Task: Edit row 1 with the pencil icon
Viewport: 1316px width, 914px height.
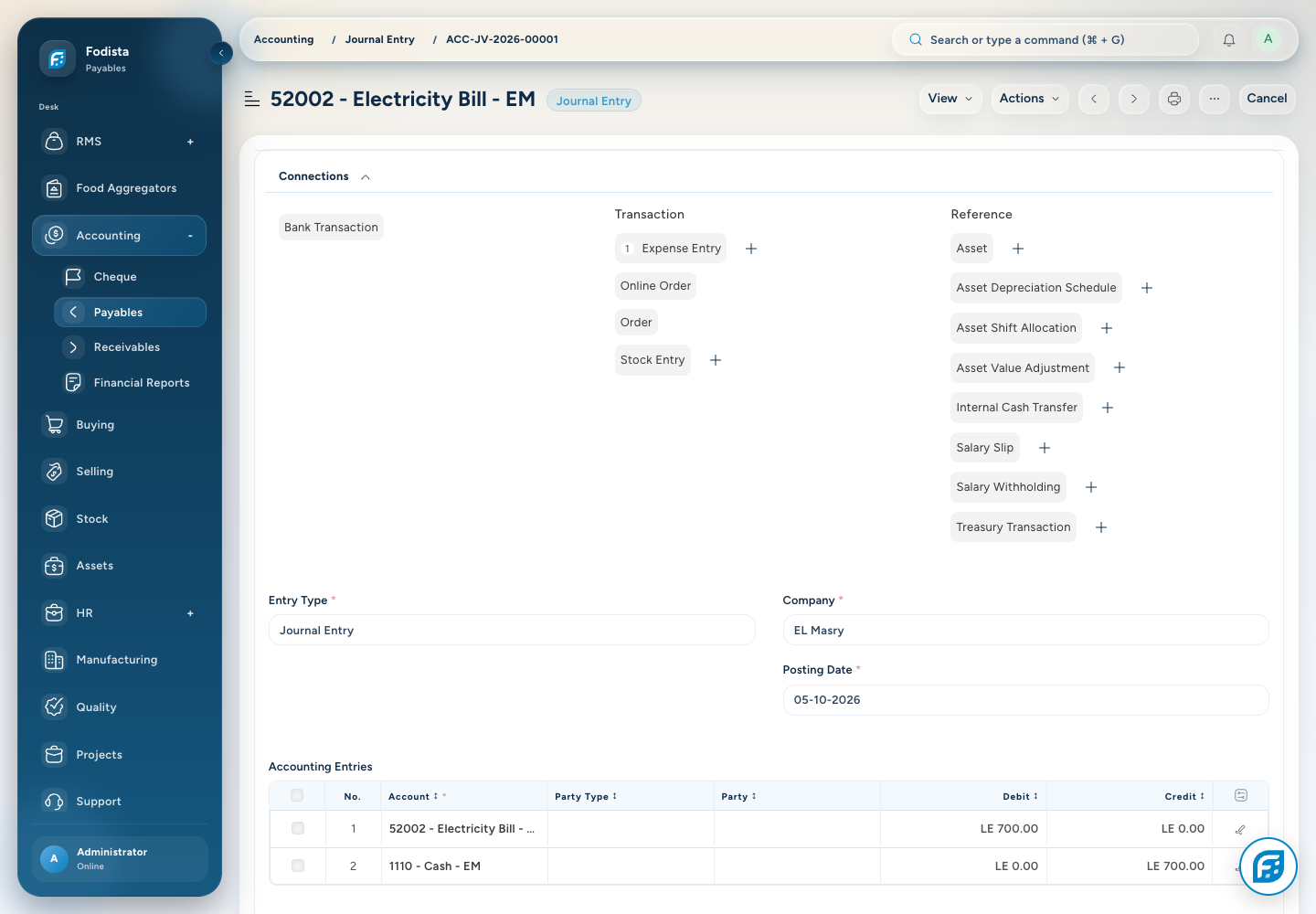Action: (x=1240, y=830)
